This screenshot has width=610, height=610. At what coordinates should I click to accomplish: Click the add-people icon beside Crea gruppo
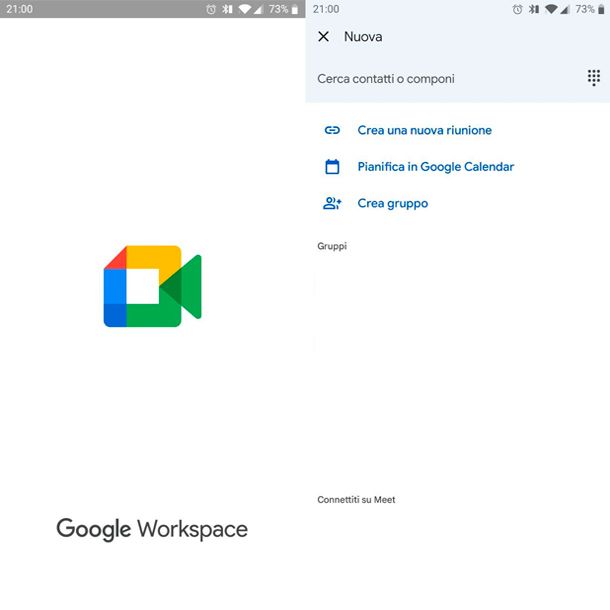click(x=332, y=203)
